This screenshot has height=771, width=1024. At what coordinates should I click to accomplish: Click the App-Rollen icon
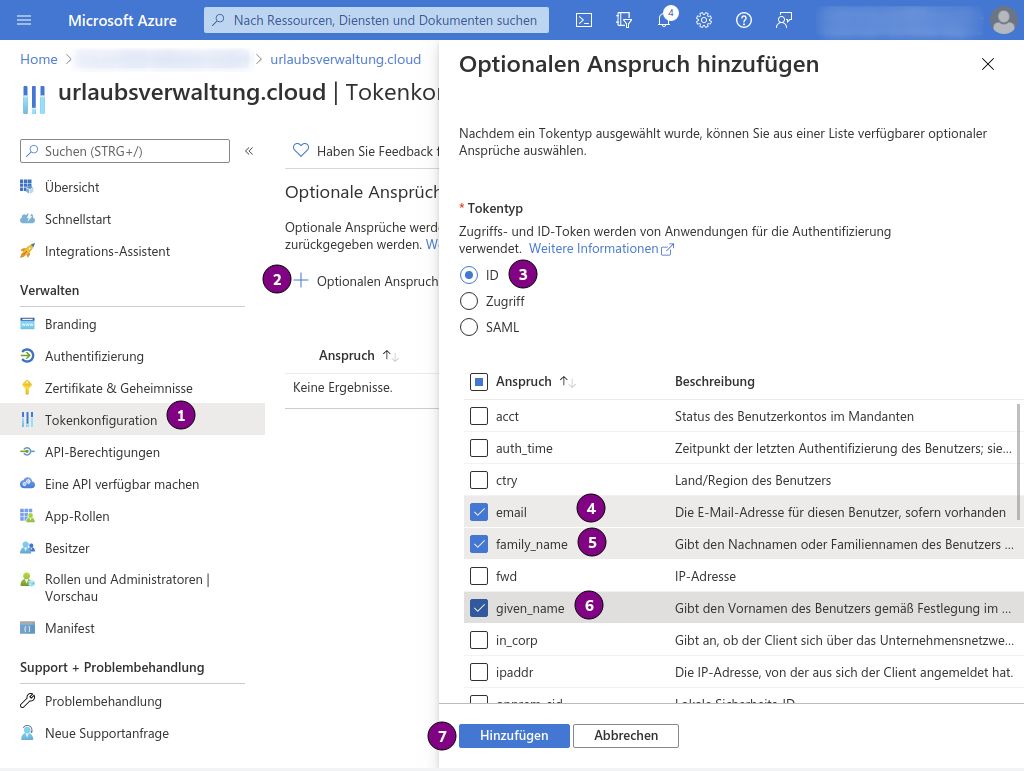point(27,516)
